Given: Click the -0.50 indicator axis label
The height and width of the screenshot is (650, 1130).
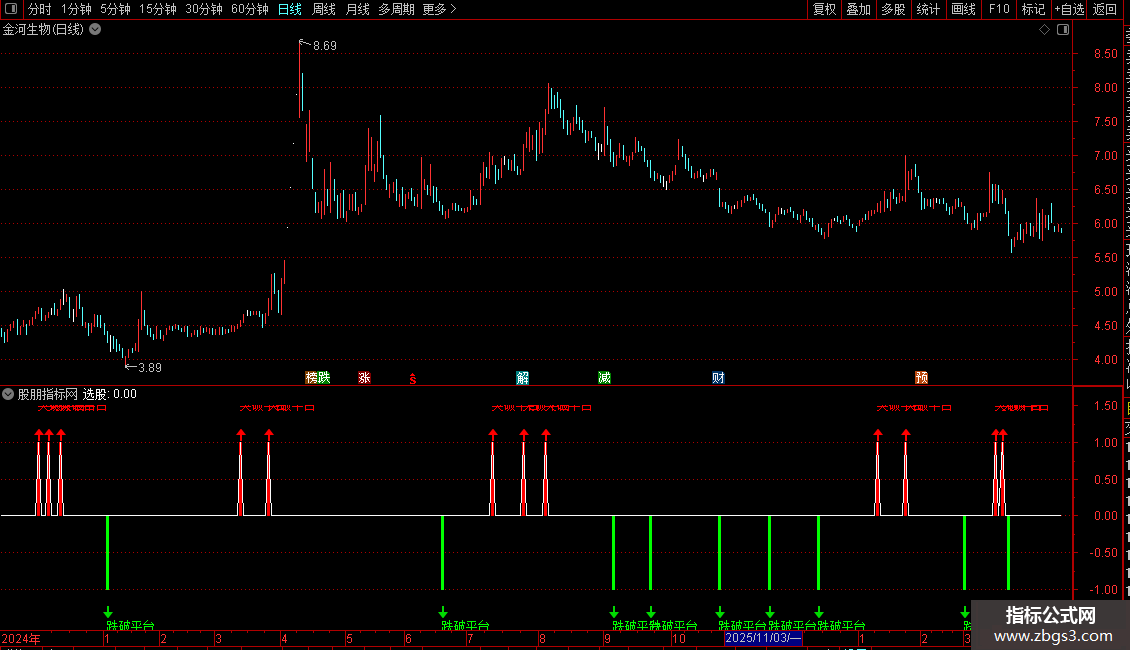Looking at the screenshot, I should 1103,553.
